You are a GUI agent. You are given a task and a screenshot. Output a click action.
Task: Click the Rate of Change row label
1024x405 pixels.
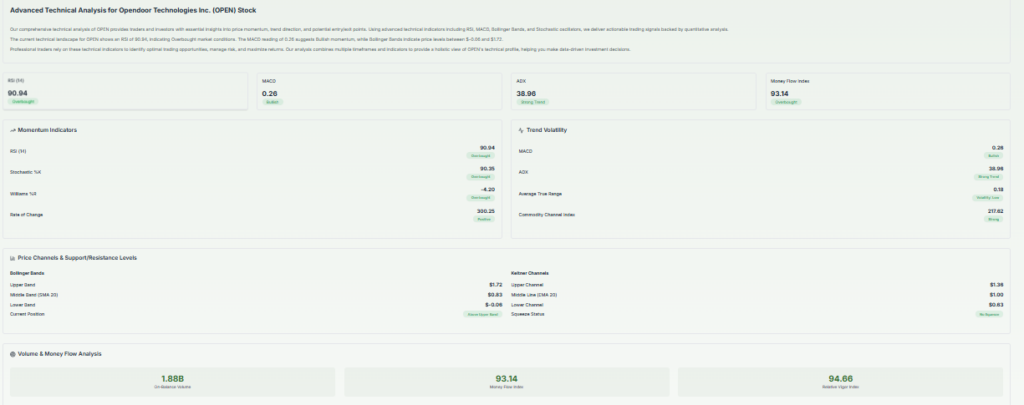click(x=26, y=215)
